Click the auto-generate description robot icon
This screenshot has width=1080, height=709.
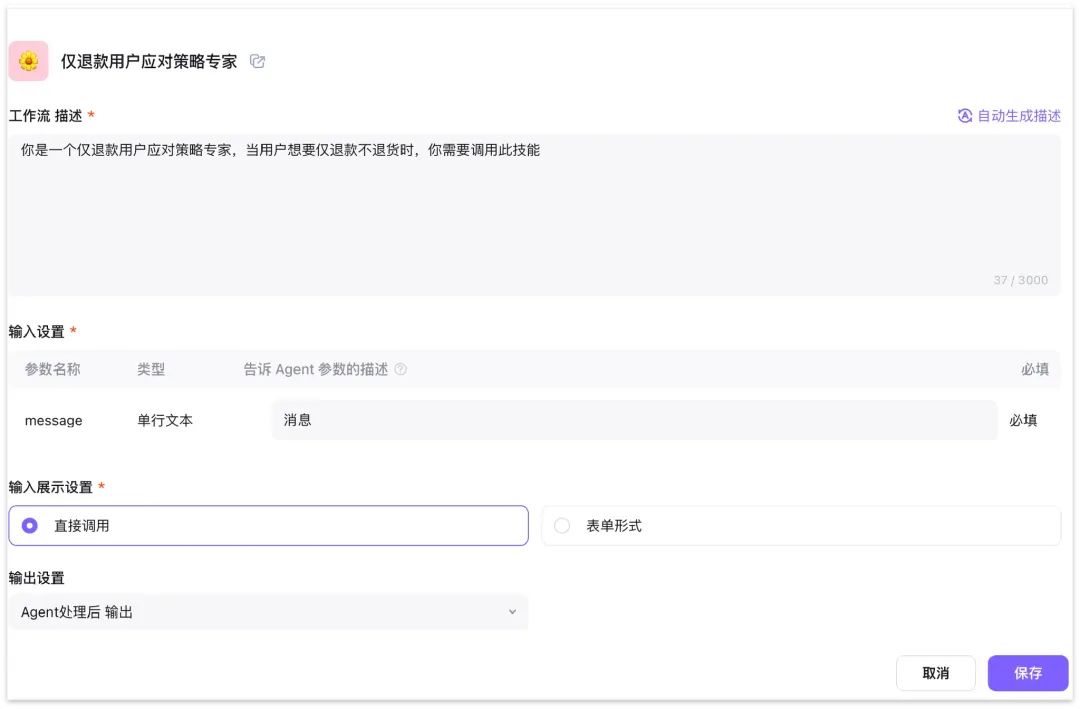pyautogui.click(x=965, y=116)
